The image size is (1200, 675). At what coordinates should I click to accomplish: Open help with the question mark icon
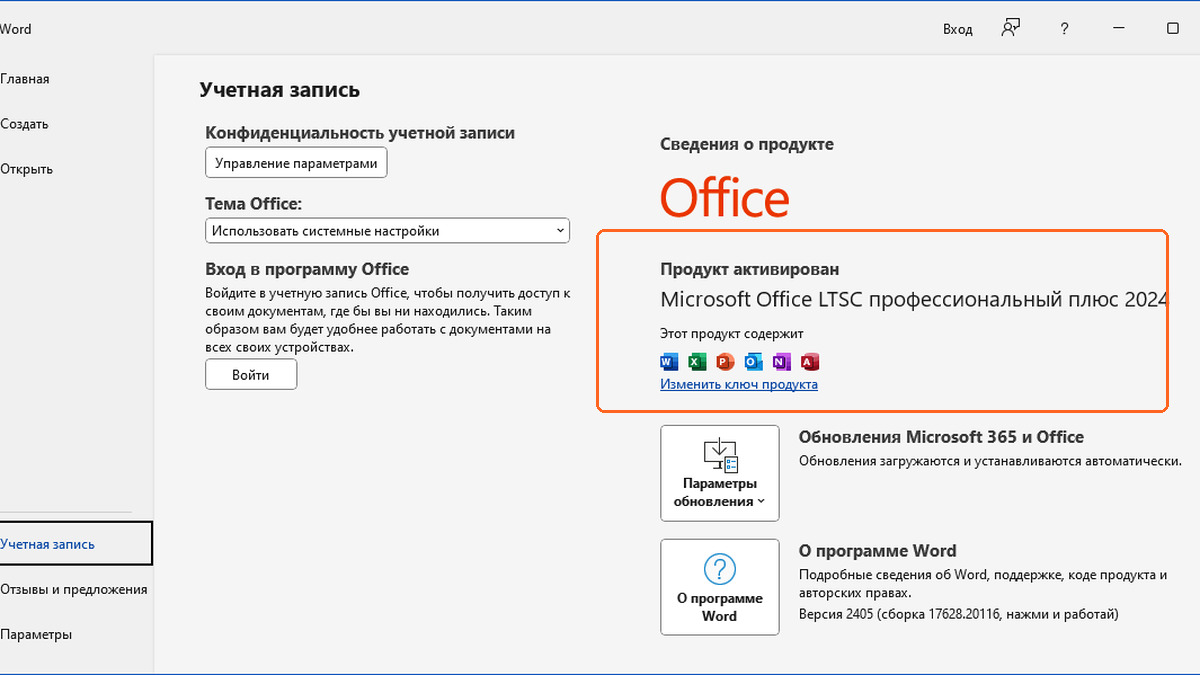1065,29
